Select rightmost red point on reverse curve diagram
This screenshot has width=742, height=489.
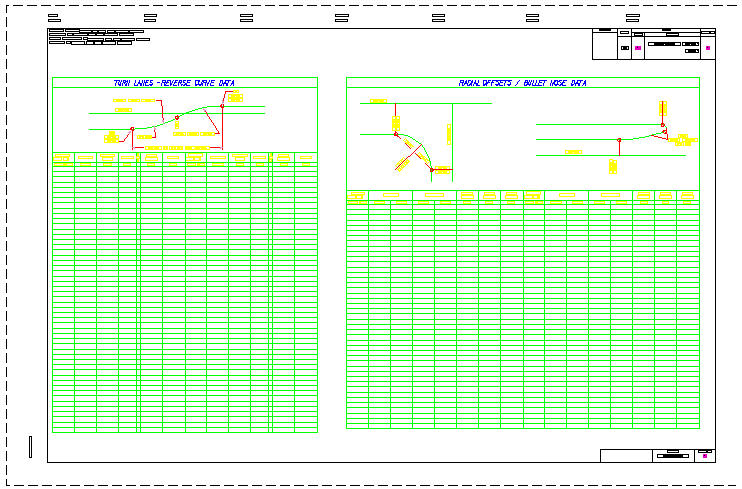pos(222,106)
